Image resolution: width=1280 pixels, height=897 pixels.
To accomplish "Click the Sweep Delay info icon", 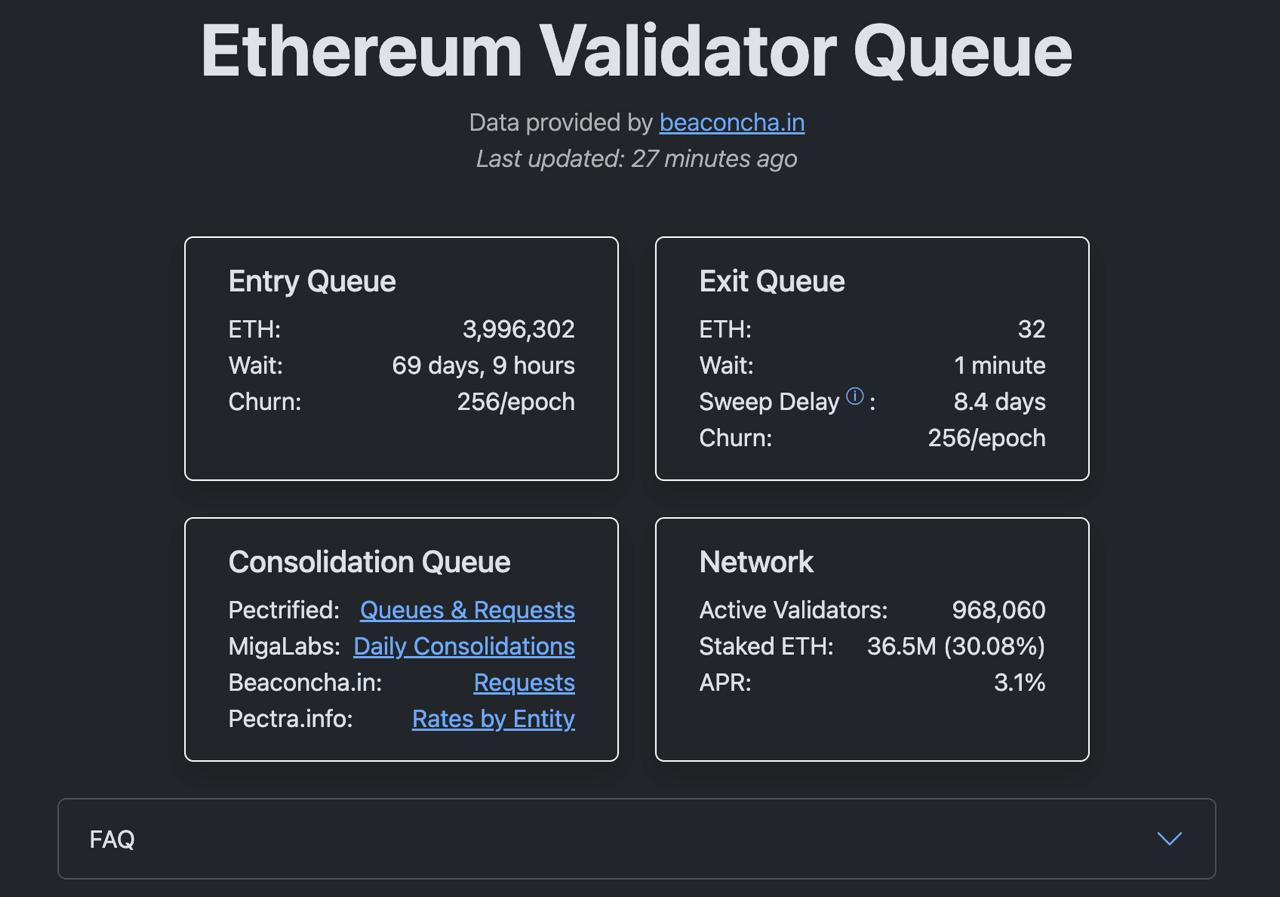I will [855, 396].
